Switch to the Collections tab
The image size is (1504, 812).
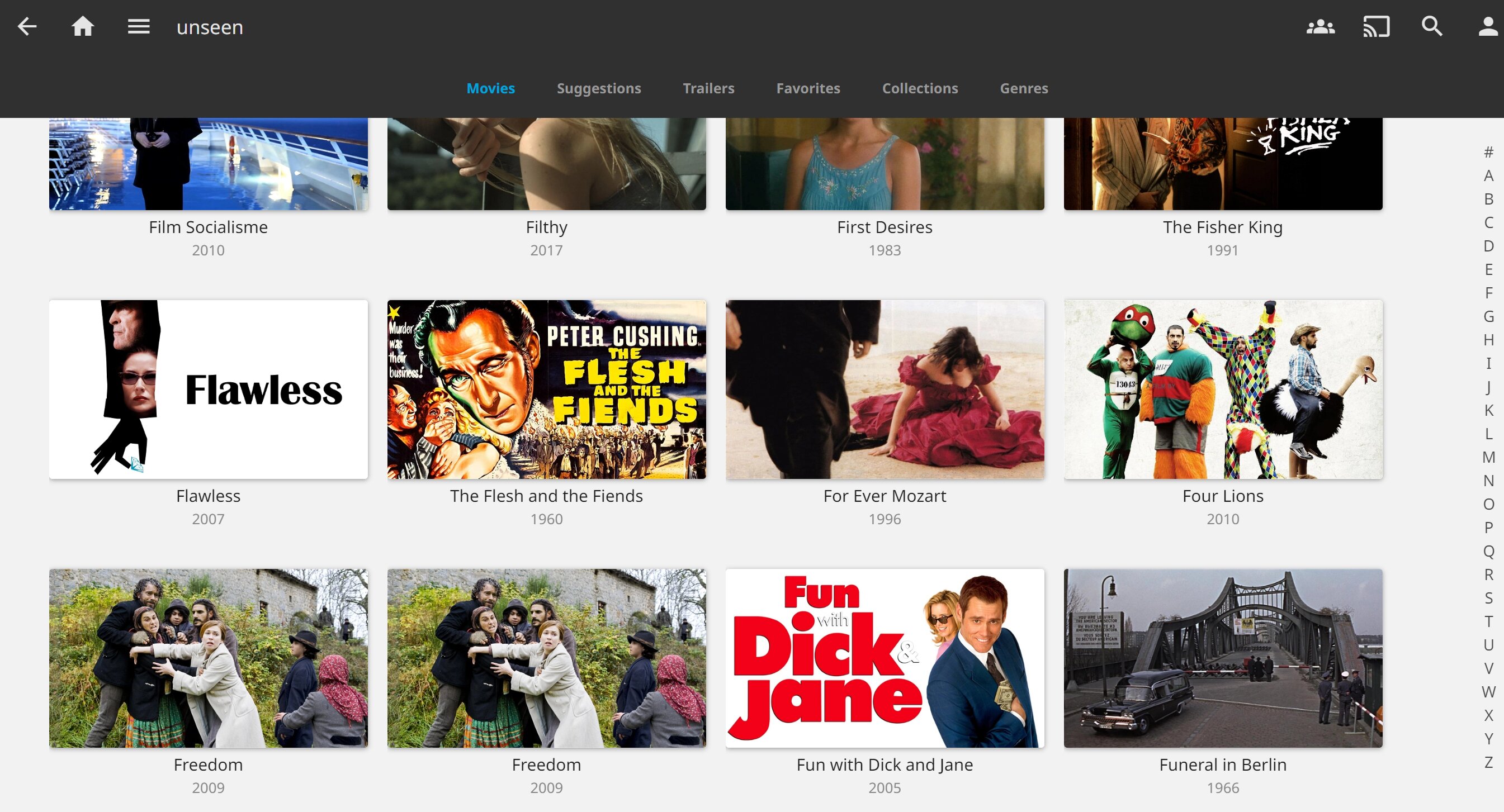tap(920, 88)
